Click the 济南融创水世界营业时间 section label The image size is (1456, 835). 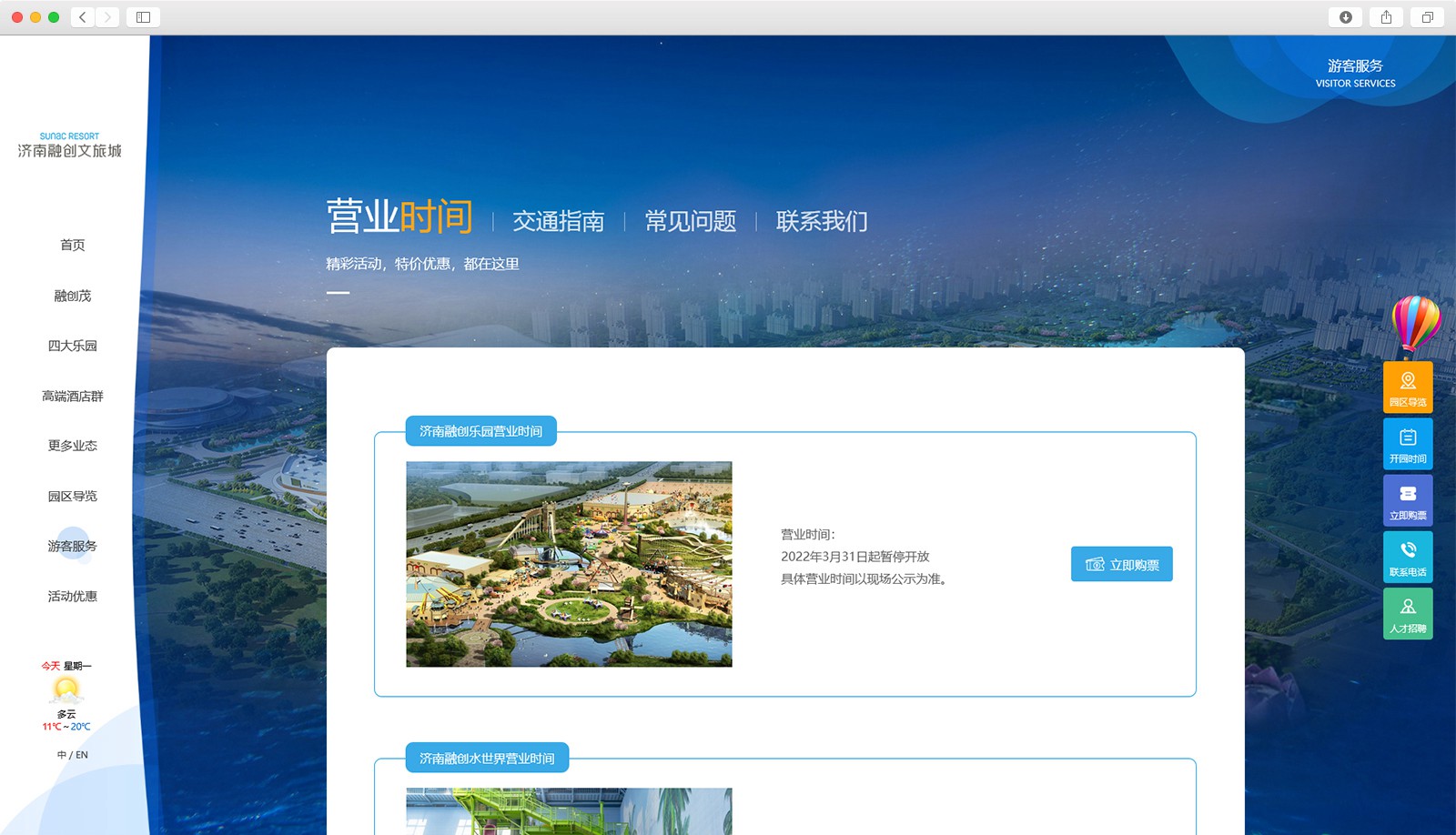[487, 758]
